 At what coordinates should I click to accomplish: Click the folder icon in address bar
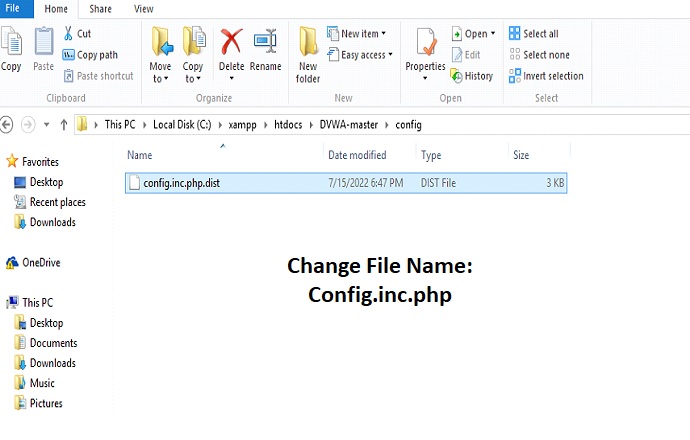tap(82, 125)
